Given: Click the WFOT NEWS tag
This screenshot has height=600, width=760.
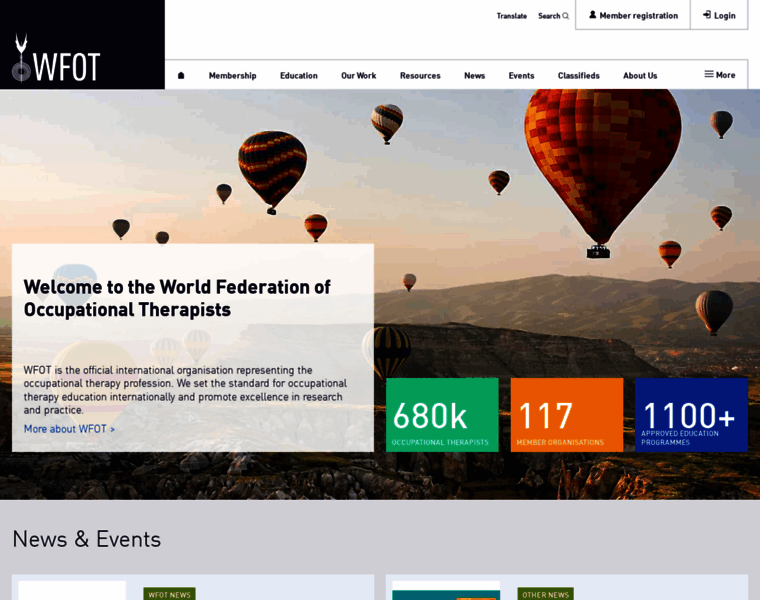Looking at the screenshot, I should [170, 594].
